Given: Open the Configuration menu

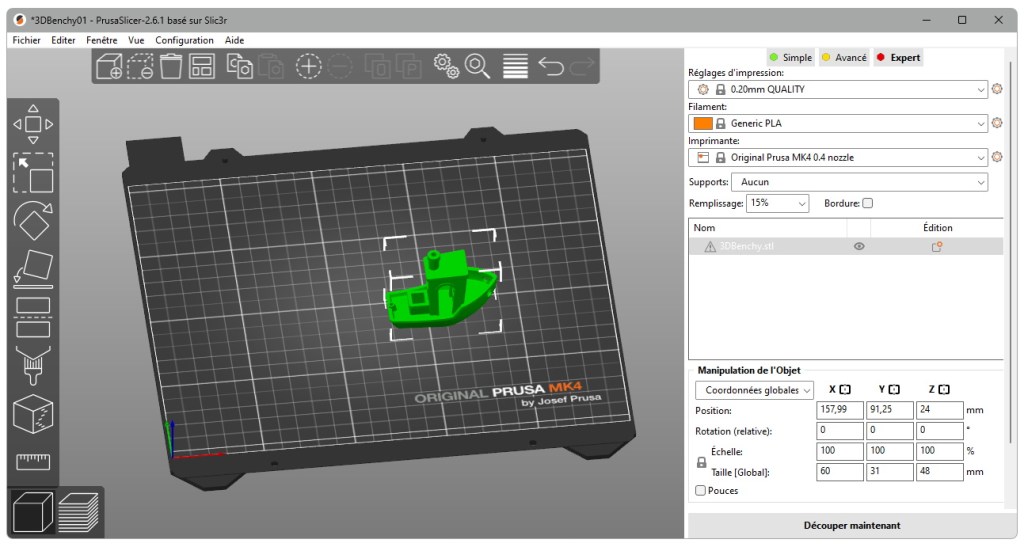Looking at the screenshot, I should tap(184, 40).
